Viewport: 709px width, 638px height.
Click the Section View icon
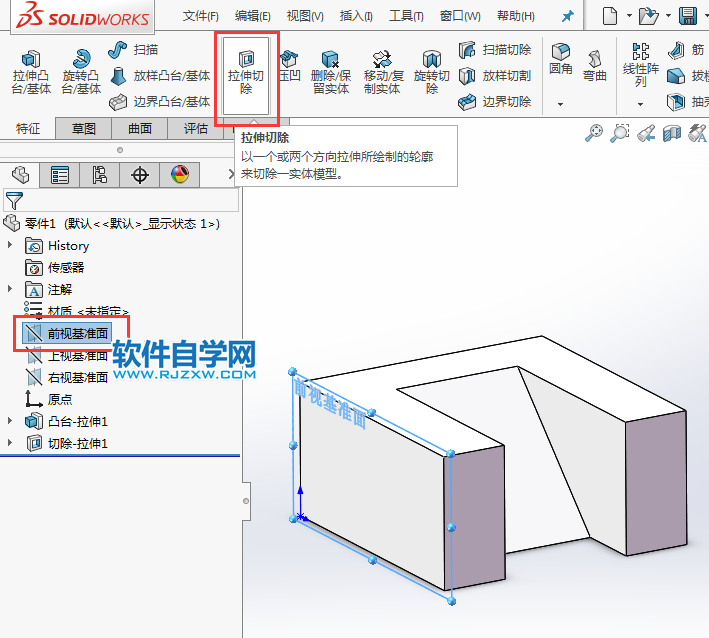click(672, 133)
